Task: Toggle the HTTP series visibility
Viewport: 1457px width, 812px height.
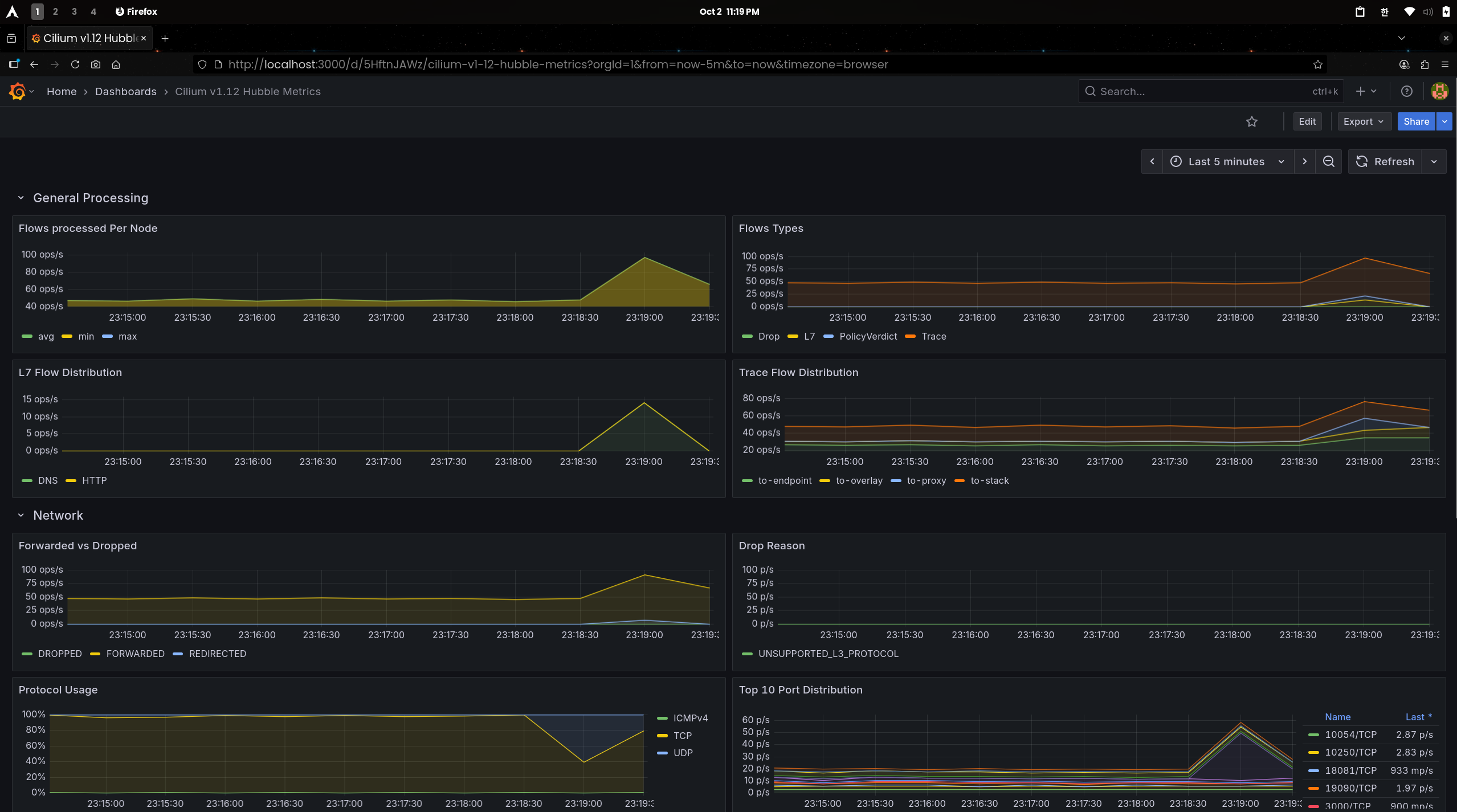Action: 94,480
